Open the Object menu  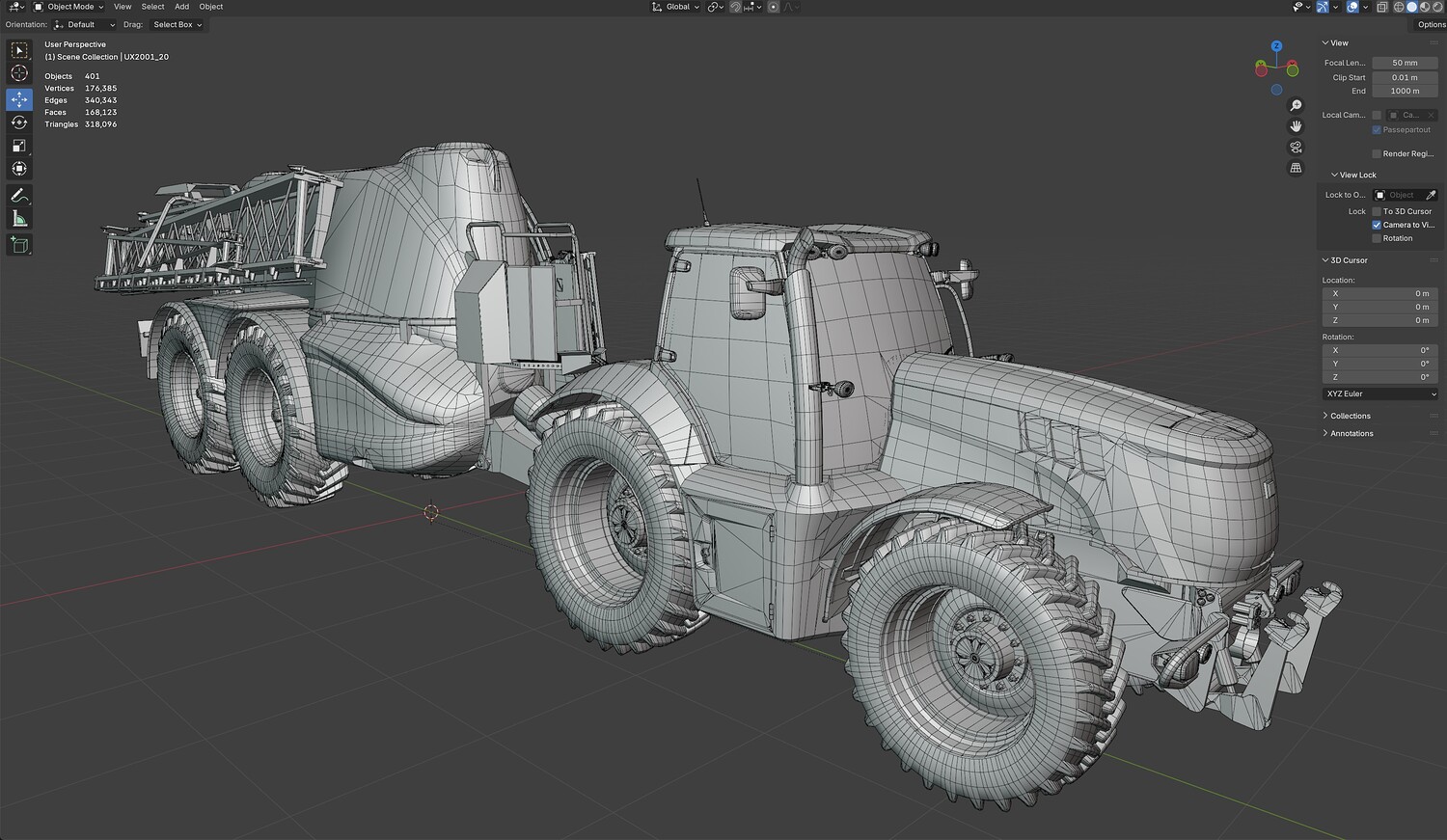(211, 7)
